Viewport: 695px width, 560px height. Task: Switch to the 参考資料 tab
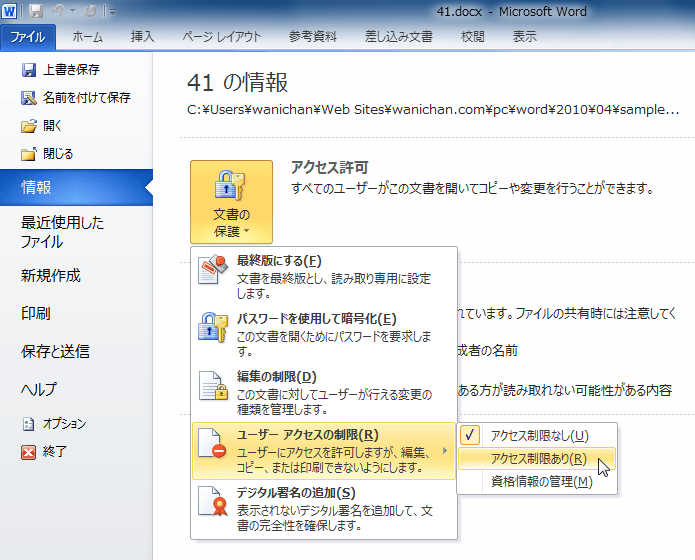pos(313,37)
